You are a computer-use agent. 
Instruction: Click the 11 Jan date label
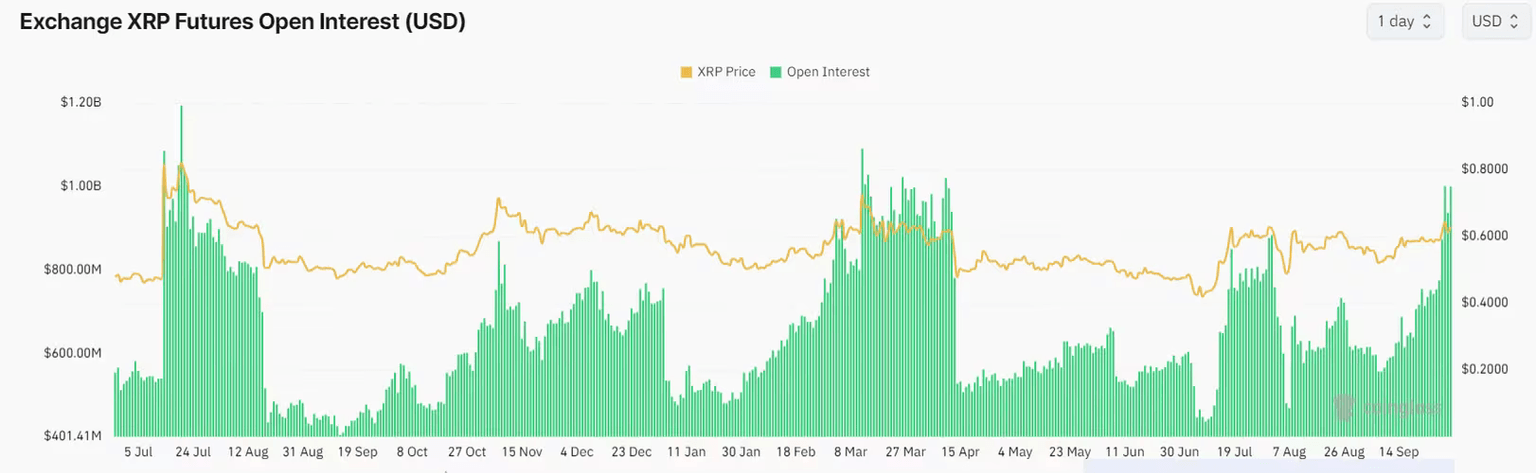click(x=686, y=452)
